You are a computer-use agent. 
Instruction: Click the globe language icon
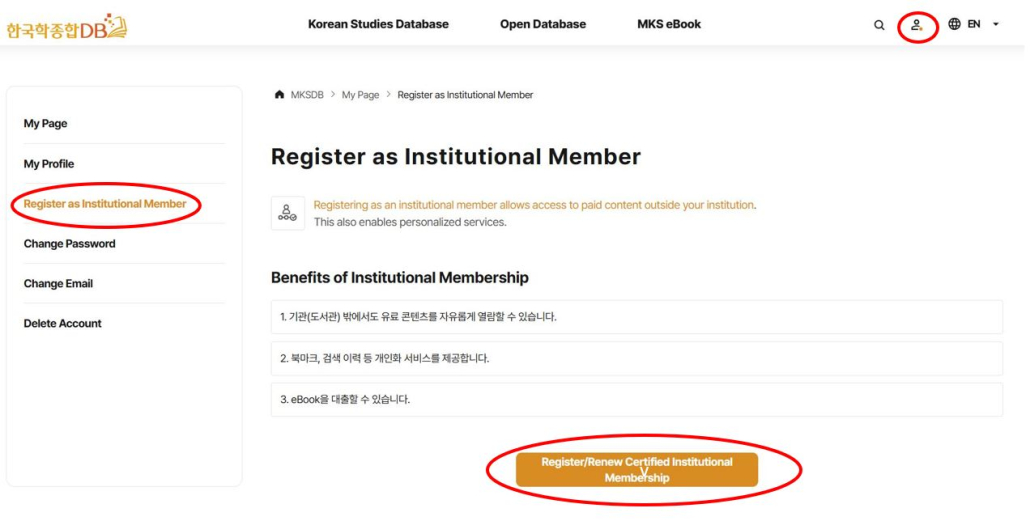click(954, 24)
